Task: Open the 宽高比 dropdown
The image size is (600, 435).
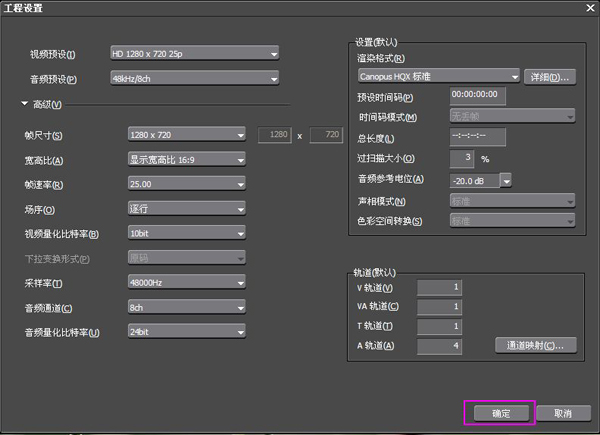Action: [x=187, y=160]
